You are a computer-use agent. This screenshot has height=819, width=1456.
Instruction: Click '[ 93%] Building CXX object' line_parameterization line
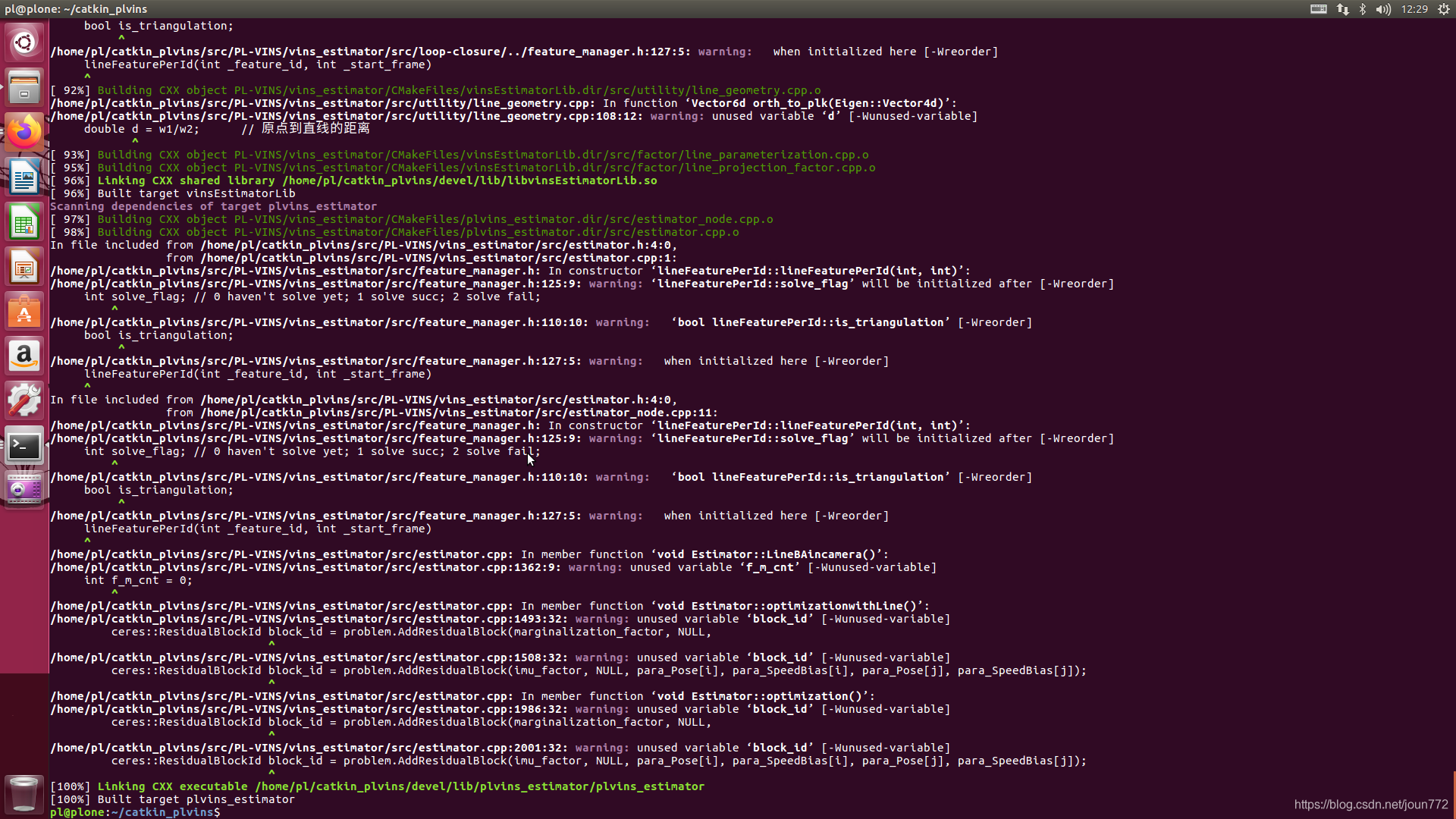pos(460,155)
